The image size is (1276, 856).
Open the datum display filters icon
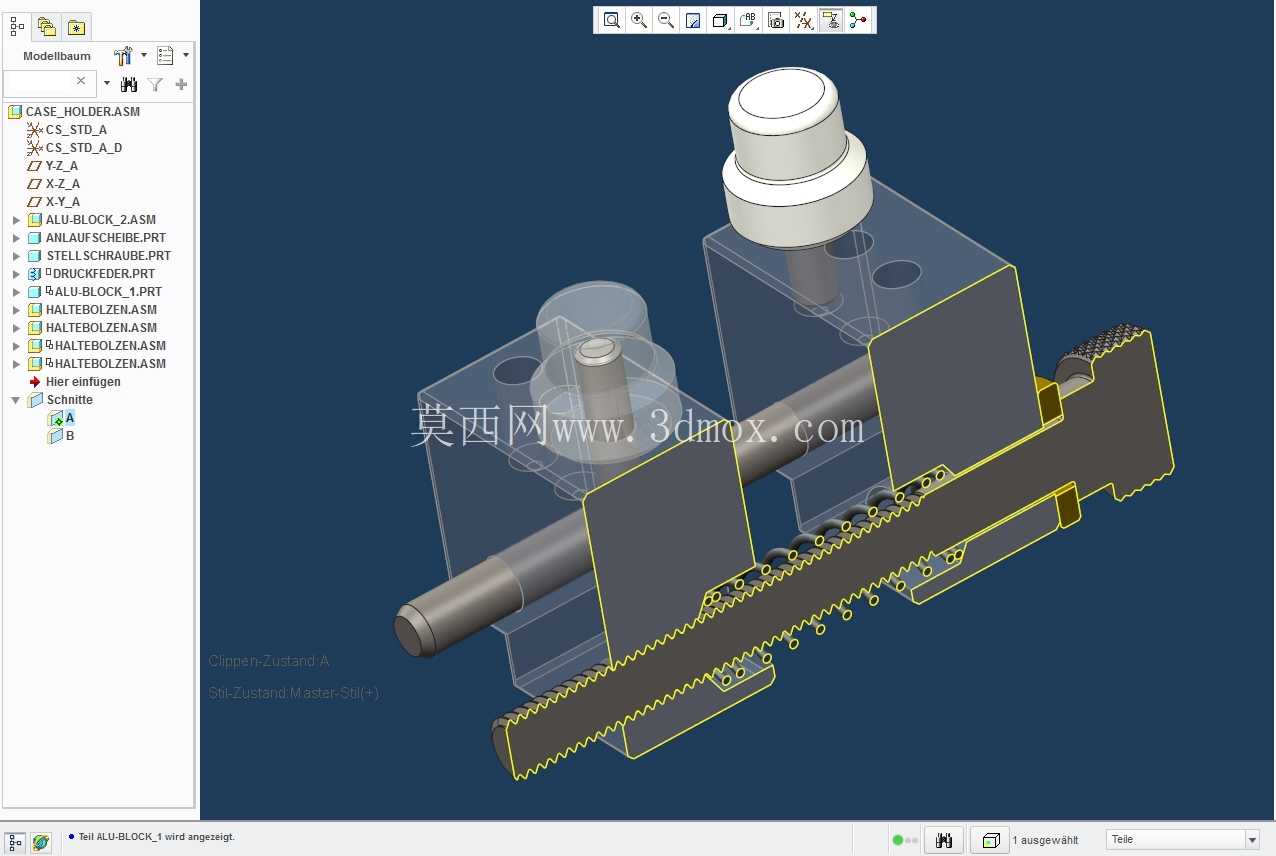[803, 20]
